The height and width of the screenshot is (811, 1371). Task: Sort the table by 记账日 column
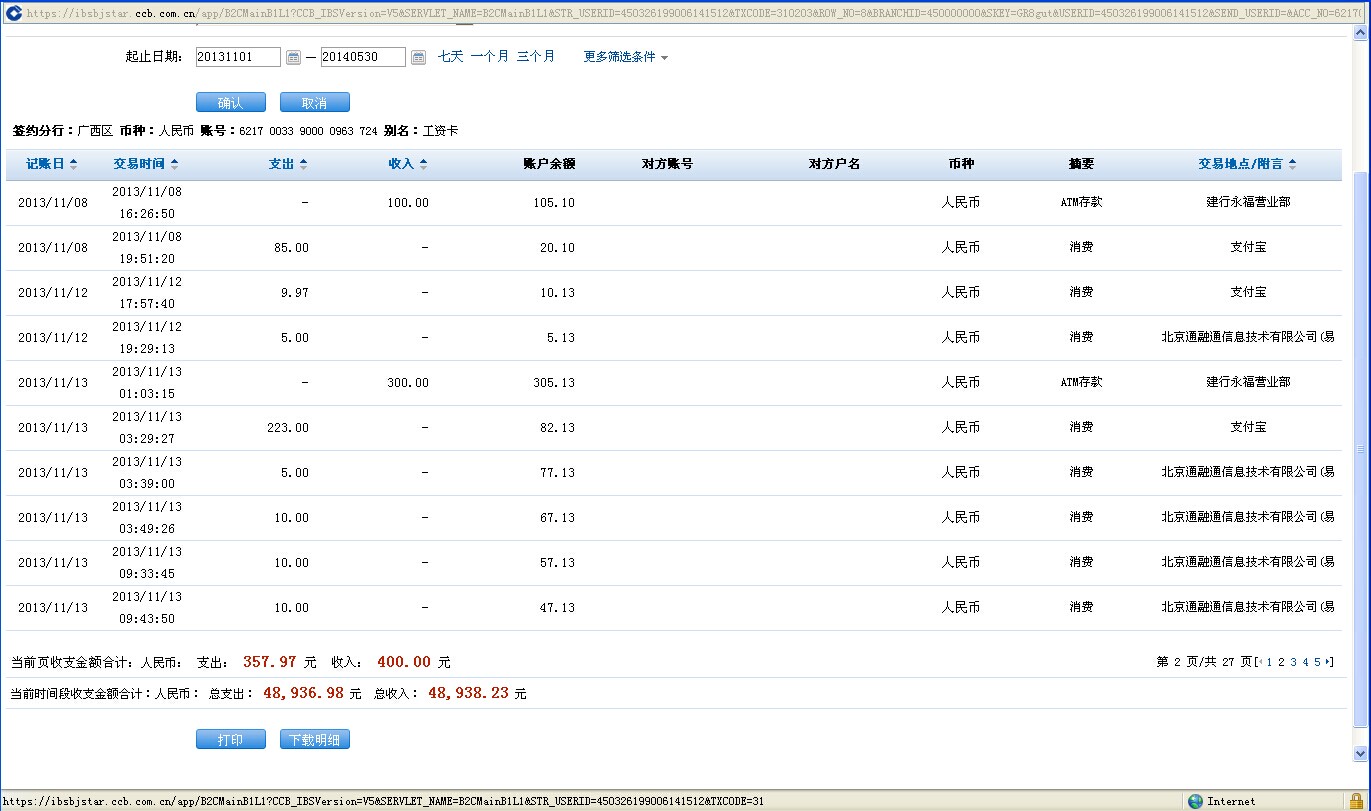51,164
